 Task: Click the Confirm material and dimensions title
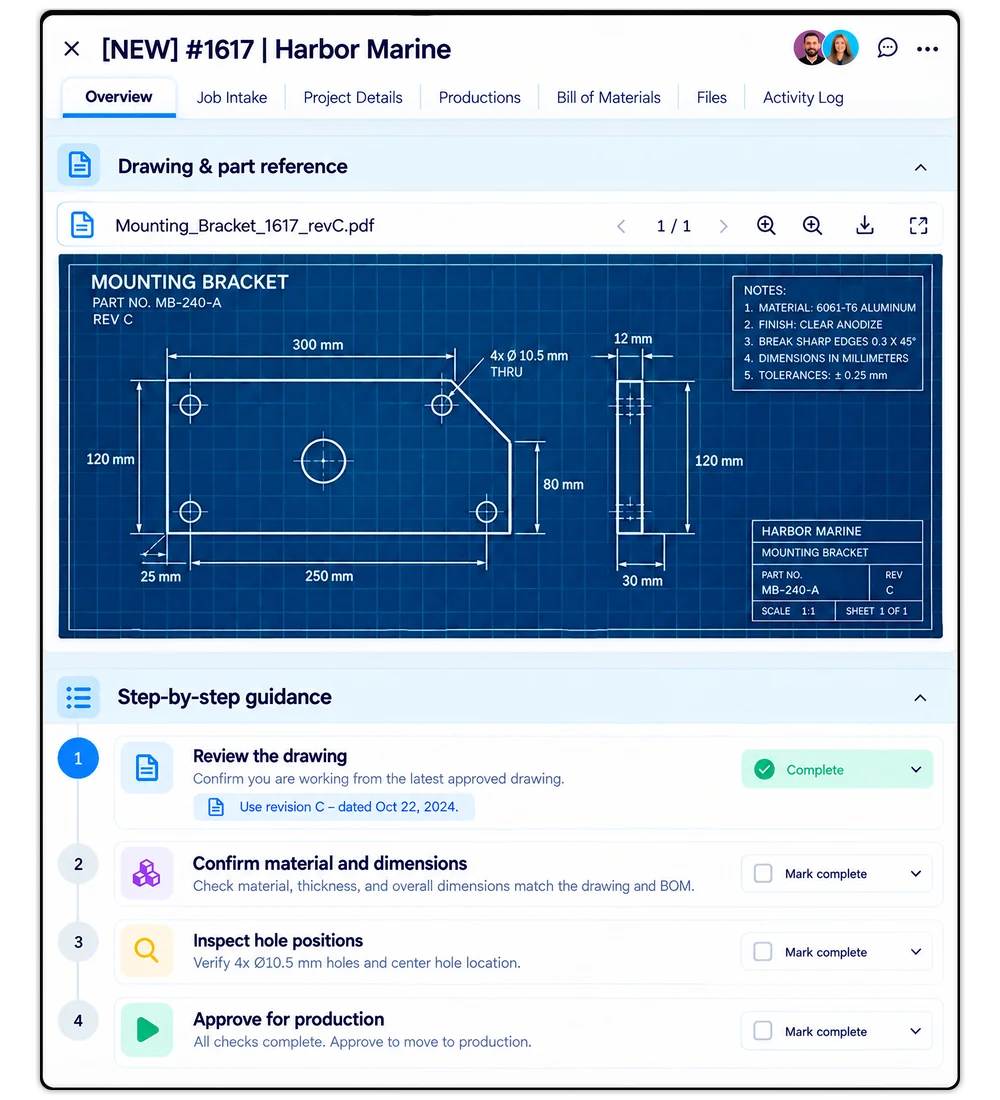(x=330, y=864)
